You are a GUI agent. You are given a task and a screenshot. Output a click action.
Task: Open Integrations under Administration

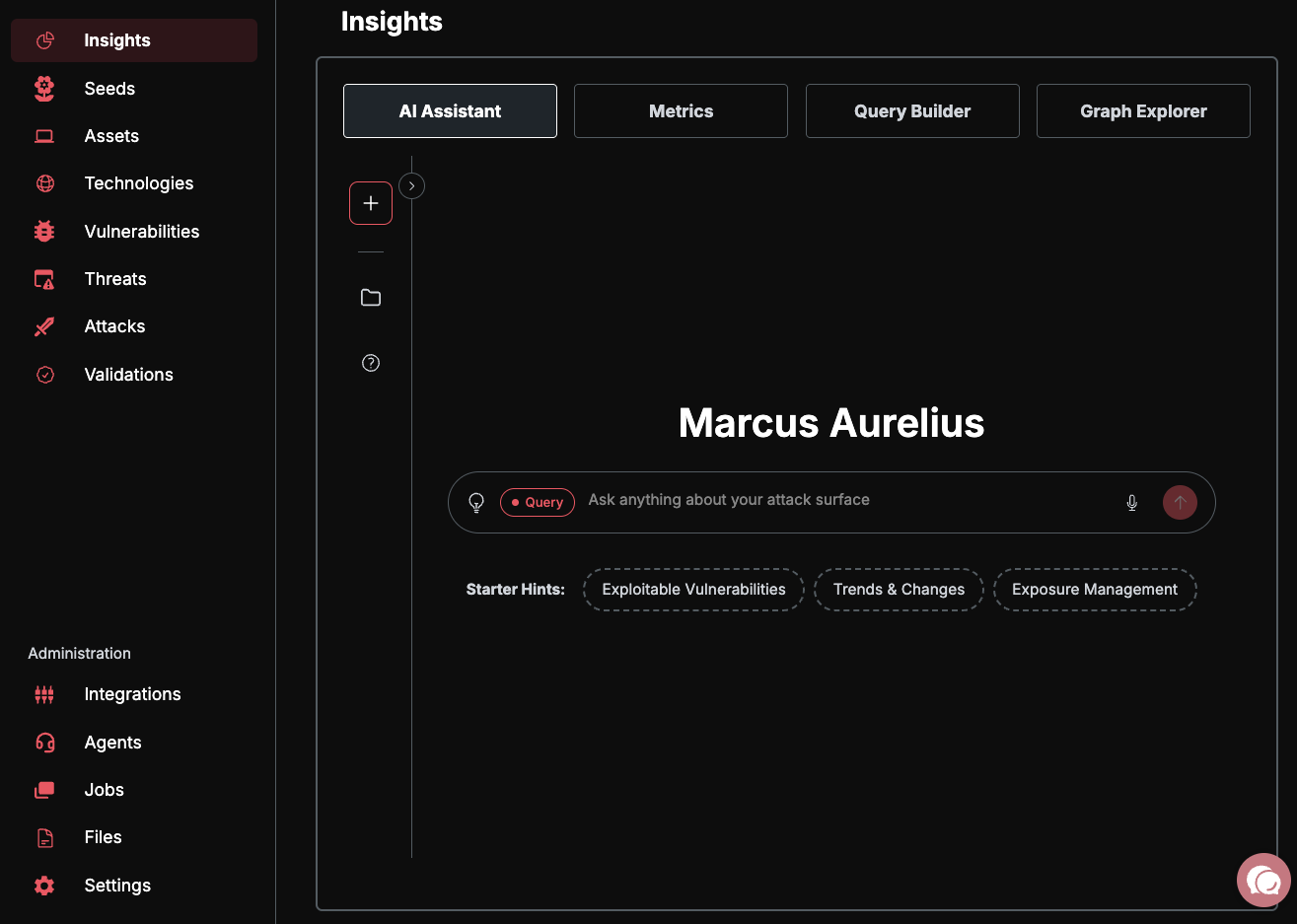tap(134, 694)
